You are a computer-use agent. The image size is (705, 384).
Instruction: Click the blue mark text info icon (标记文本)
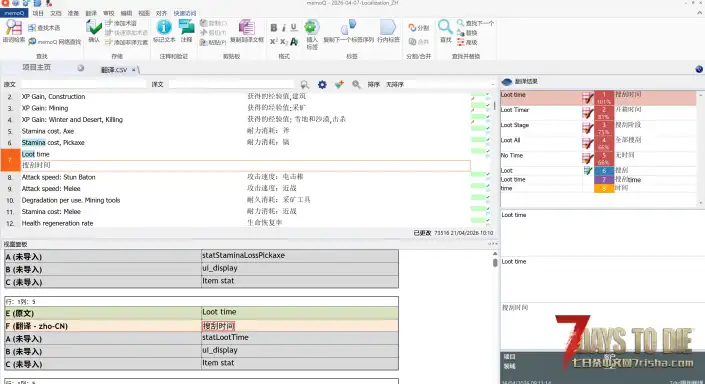pyautogui.click(x=164, y=27)
